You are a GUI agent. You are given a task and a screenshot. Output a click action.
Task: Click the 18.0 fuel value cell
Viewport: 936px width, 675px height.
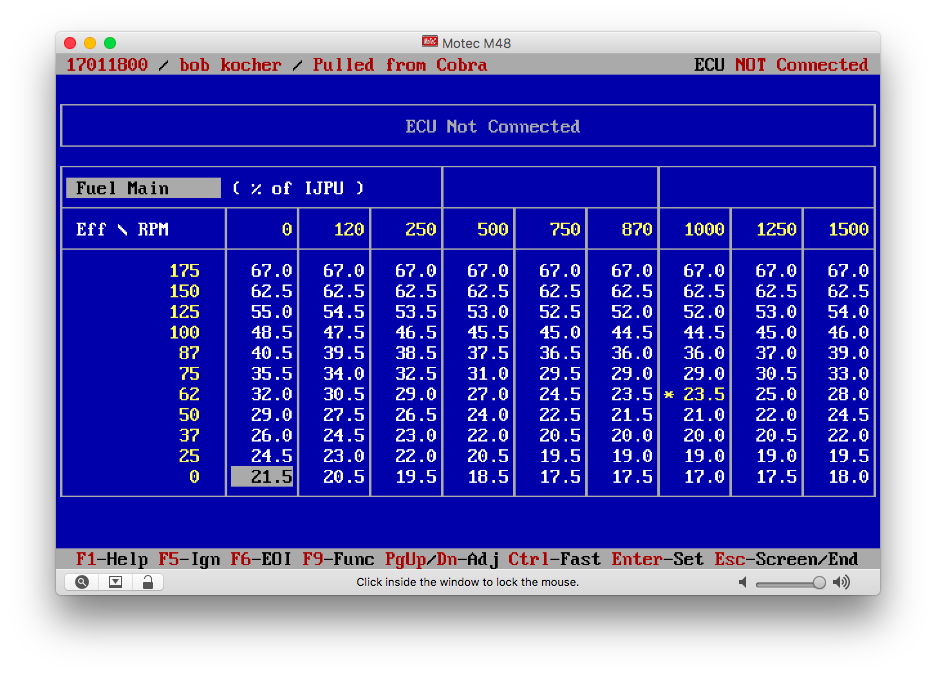click(x=848, y=476)
